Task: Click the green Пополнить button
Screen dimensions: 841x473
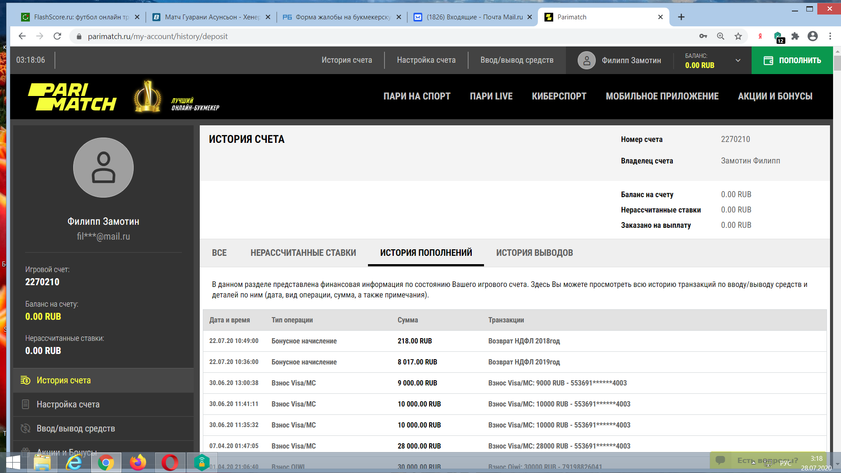Action: 792,60
